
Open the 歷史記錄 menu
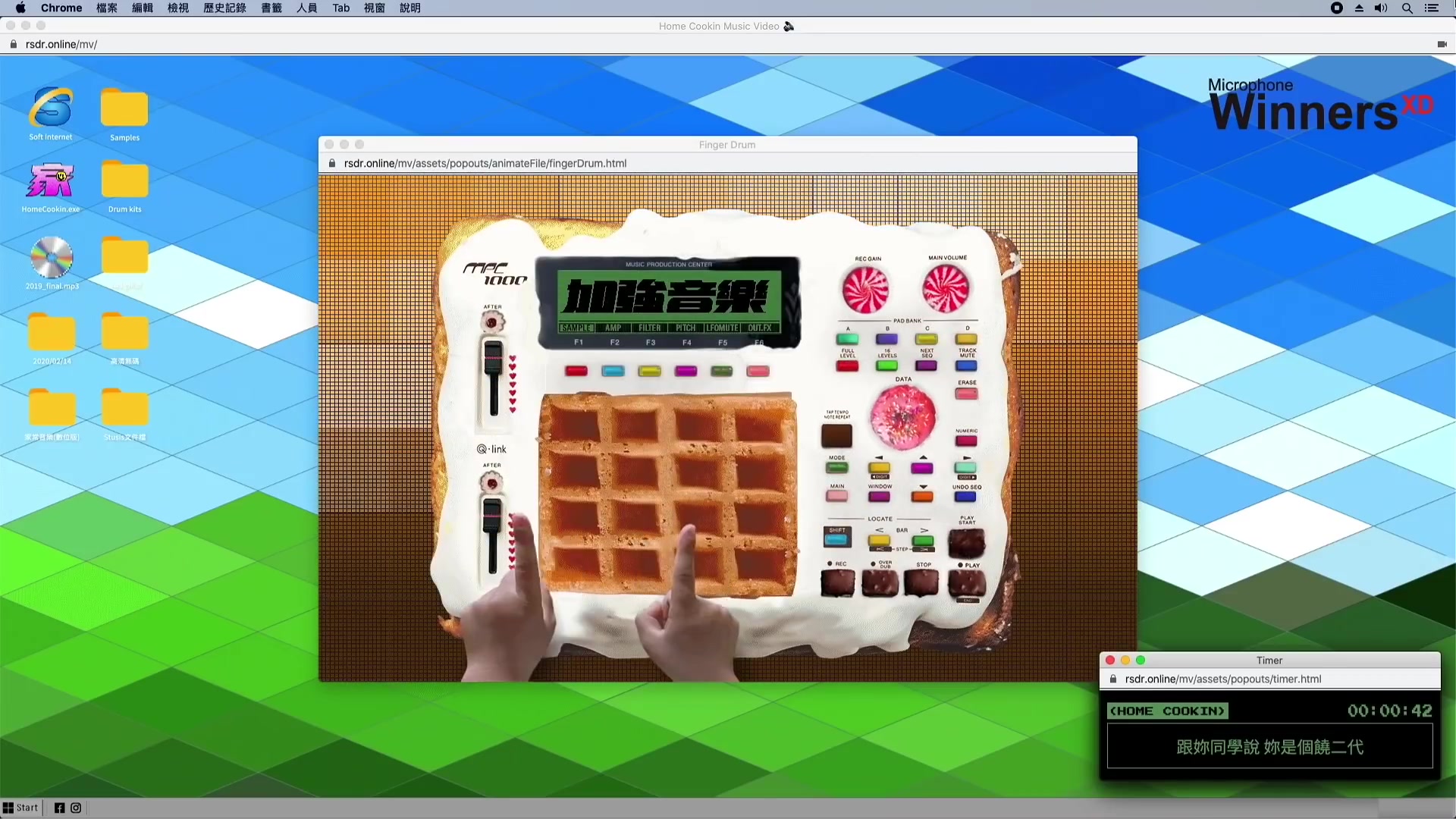pos(224,8)
